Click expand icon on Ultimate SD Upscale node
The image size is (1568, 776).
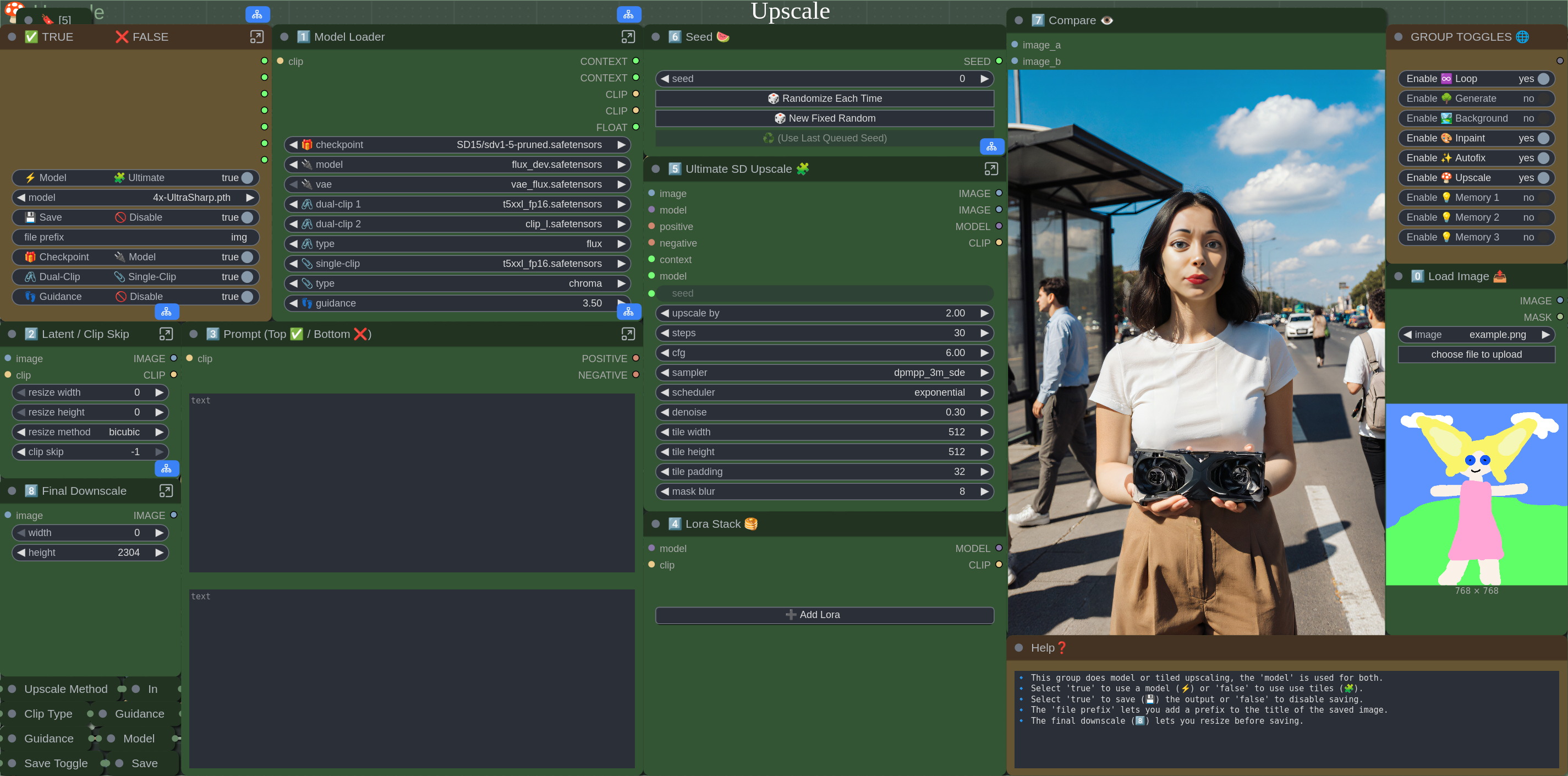(x=990, y=170)
